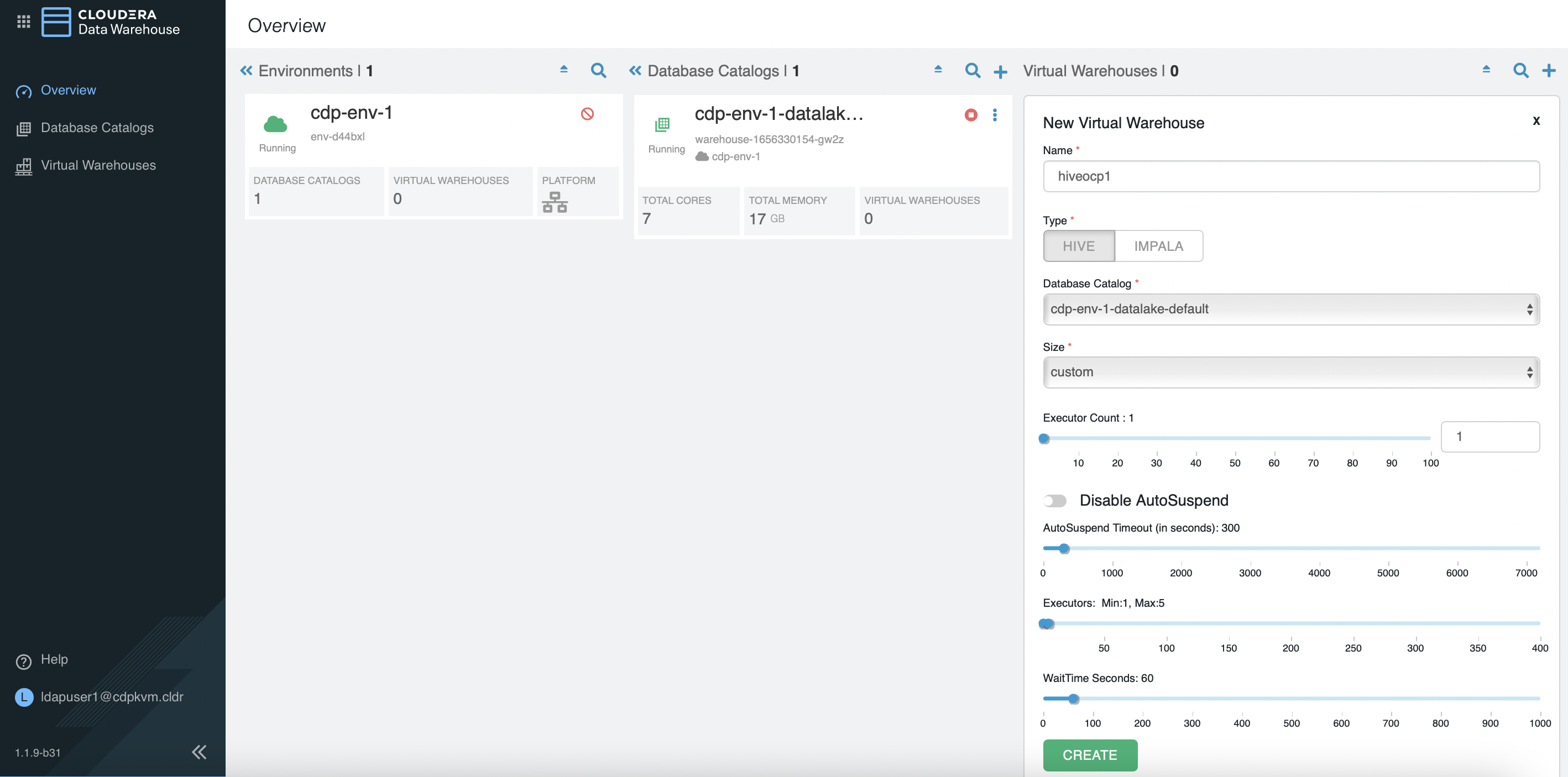The width and height of the screenshot is (1568, 777).
Task: Click search icon in Virtual Warehouses panel
Action: click(x=1520, y=71)
